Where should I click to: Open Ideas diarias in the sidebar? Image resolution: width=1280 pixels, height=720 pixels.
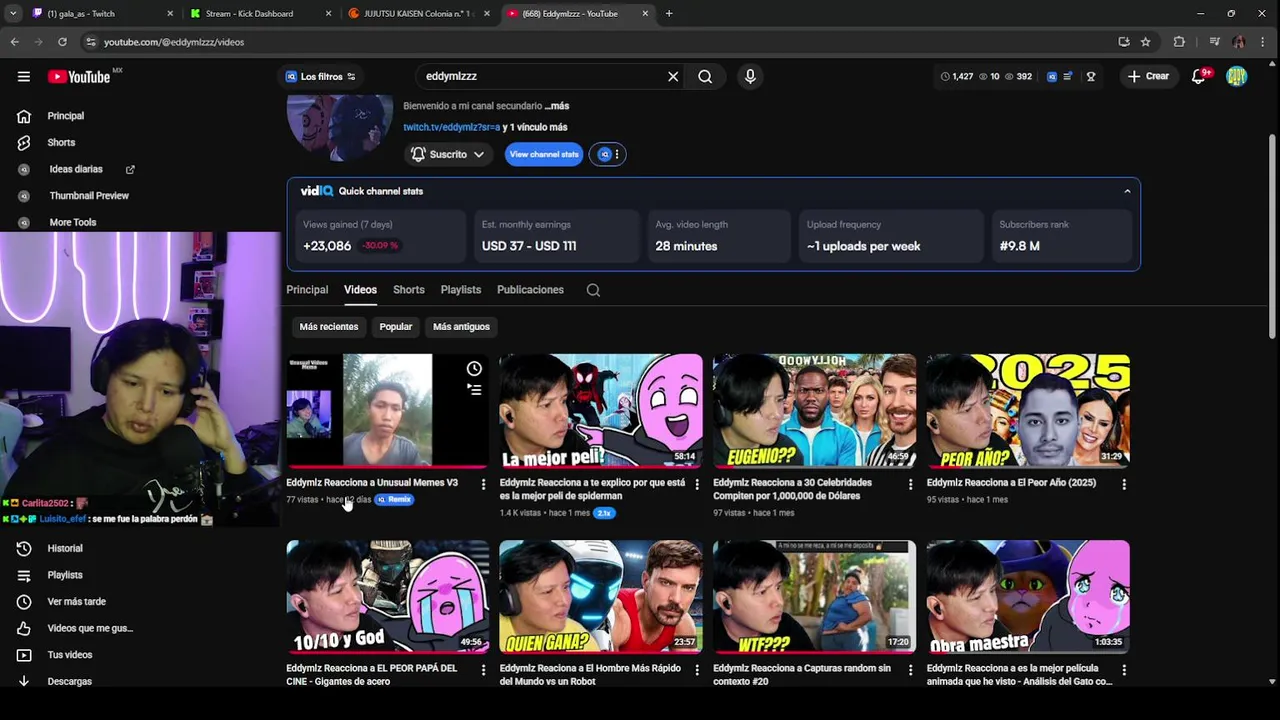coord(76,169)
